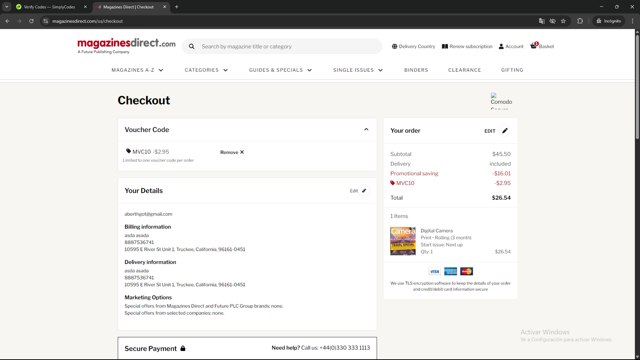
Task: Click EDIT in Your order panel
Action: (x=490, y=131)
